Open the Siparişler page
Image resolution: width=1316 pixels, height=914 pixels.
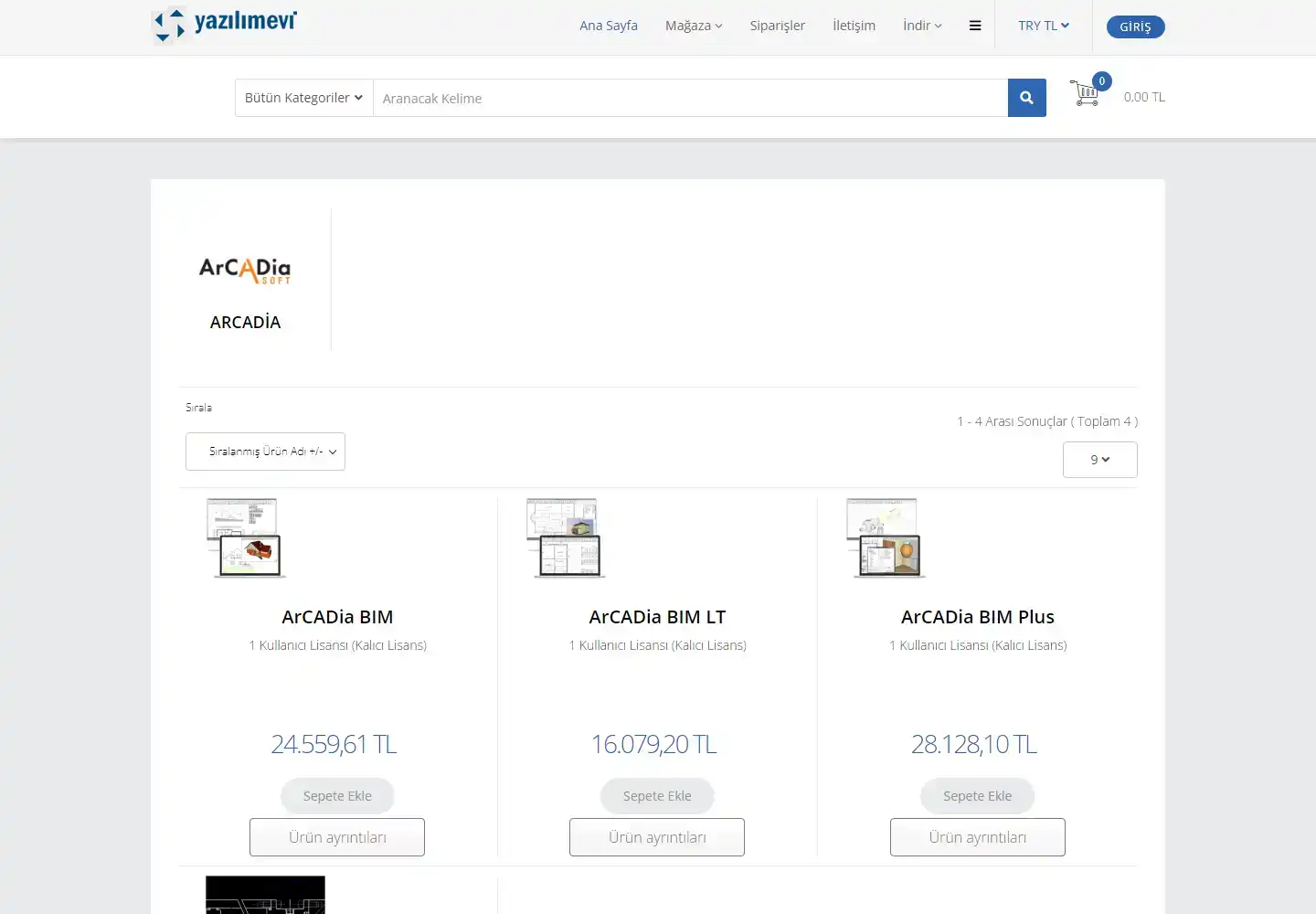tap(778, 26)
